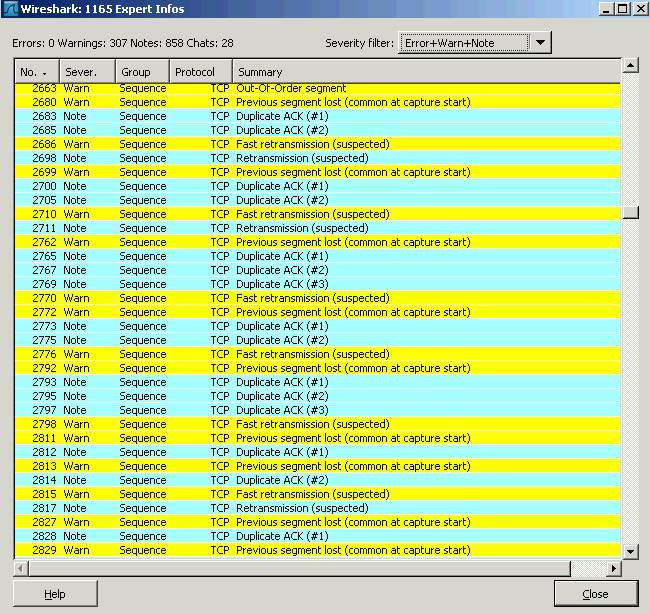Select row 2814 Duplicate ACK (#2)

(318, 480)
